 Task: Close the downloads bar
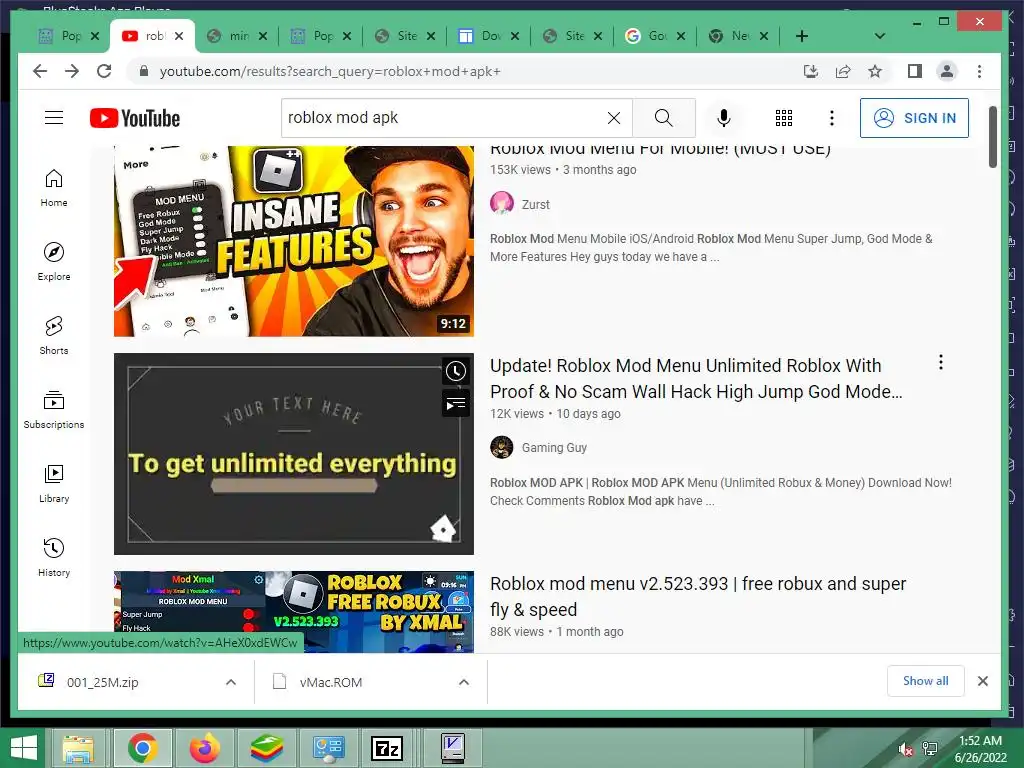click(982, 681)
